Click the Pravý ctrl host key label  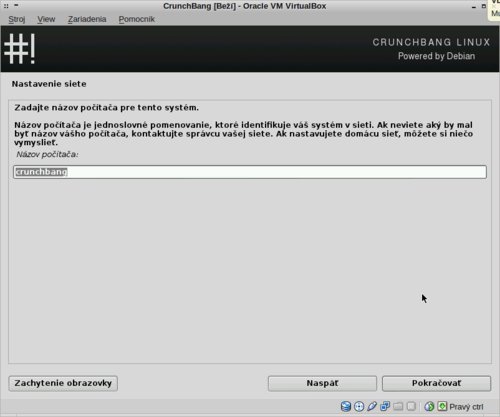(x=466, y=407)
